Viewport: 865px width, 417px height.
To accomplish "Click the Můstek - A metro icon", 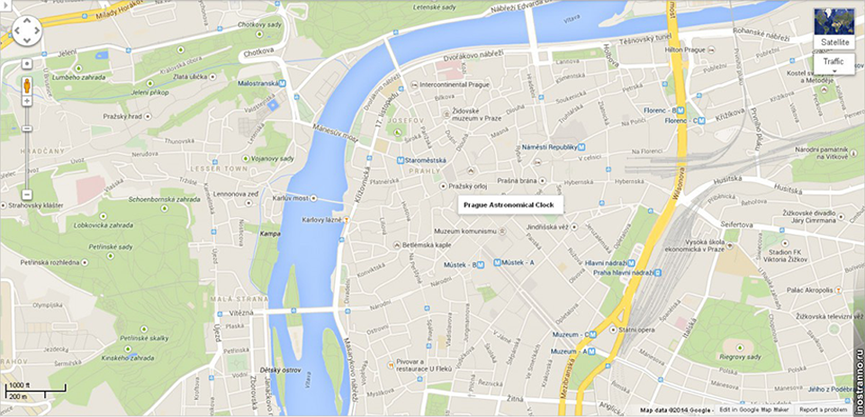I will click(x=497, y=263).
